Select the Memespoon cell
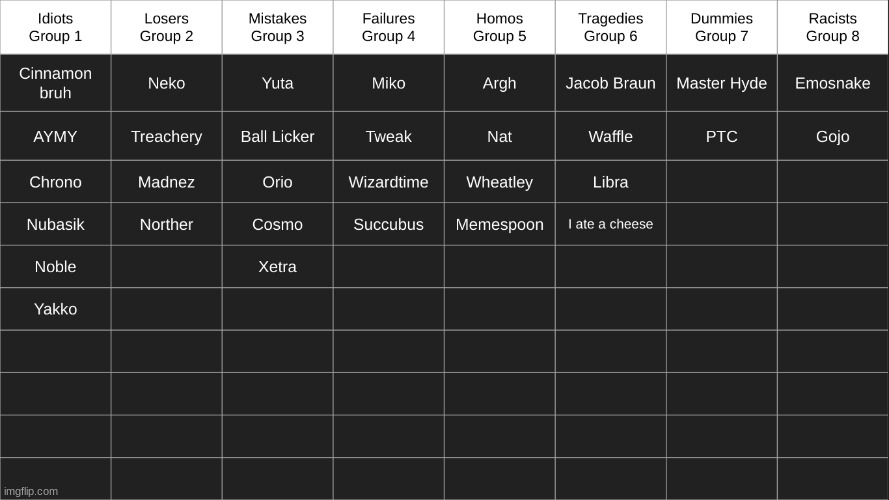The height and width of the screenshot is (500, 889). (499, 224)
